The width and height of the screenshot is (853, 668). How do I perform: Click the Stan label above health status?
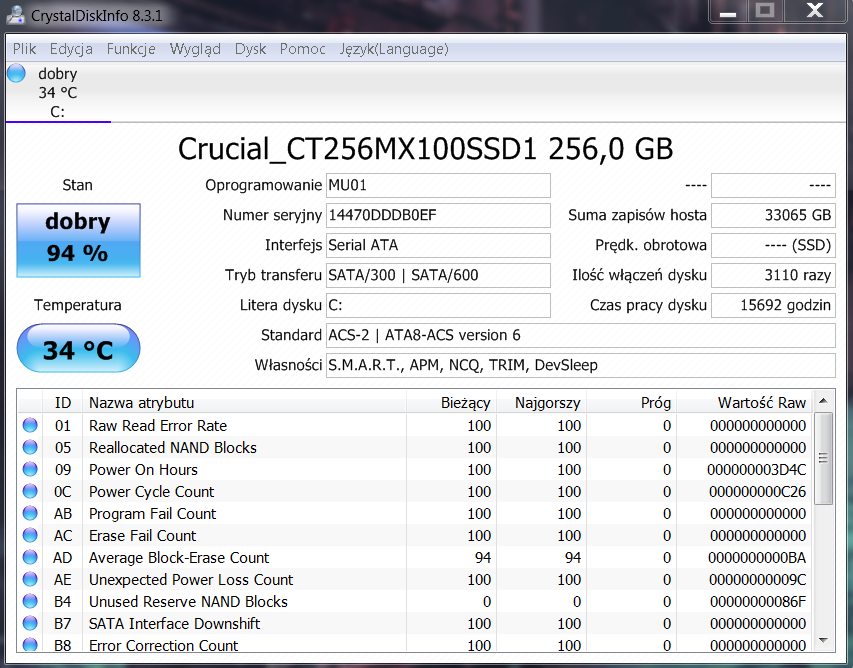click(x=77, y=185)
